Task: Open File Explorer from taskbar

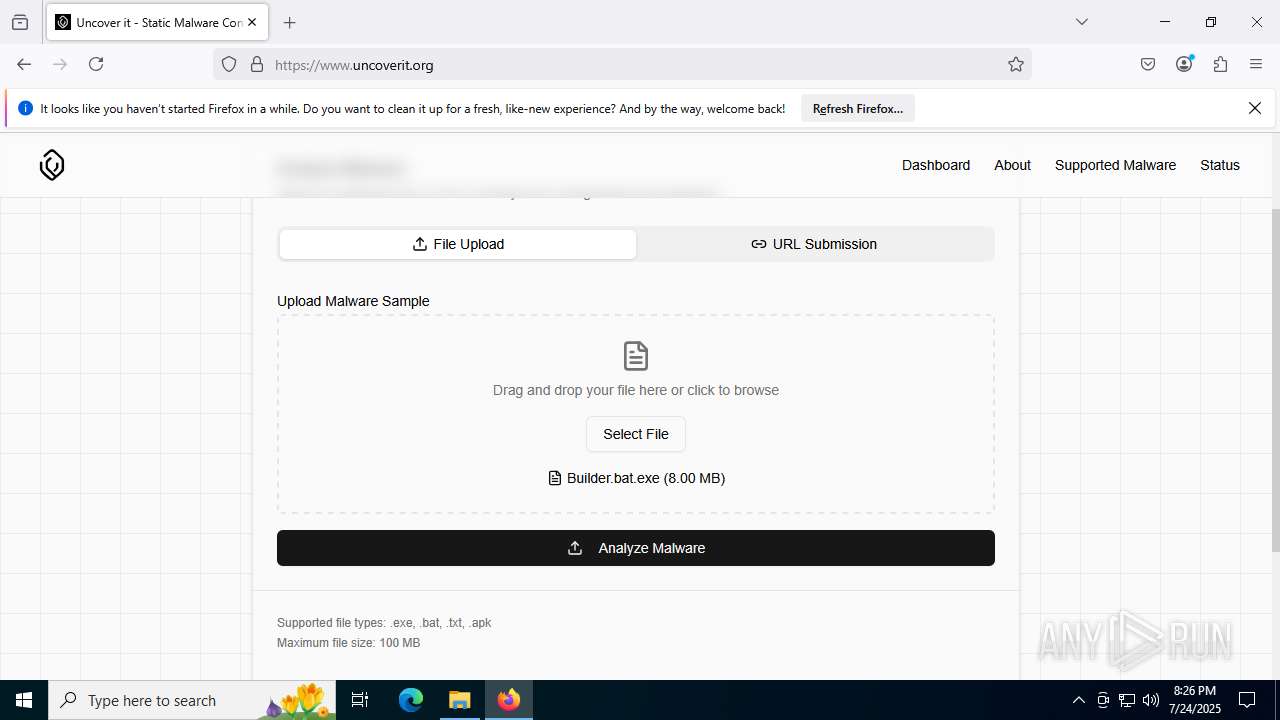Action: pos(459,700)
